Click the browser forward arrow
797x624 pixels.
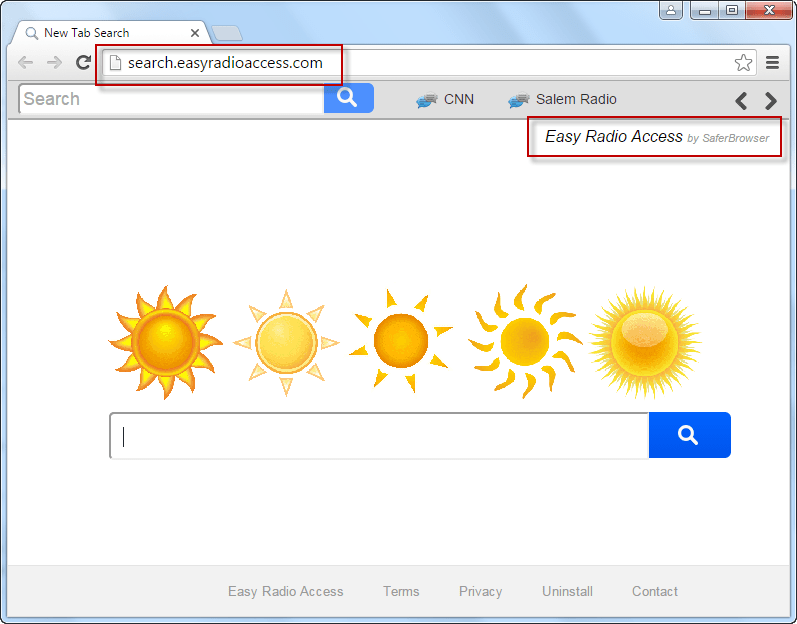(x=54, y=63)
